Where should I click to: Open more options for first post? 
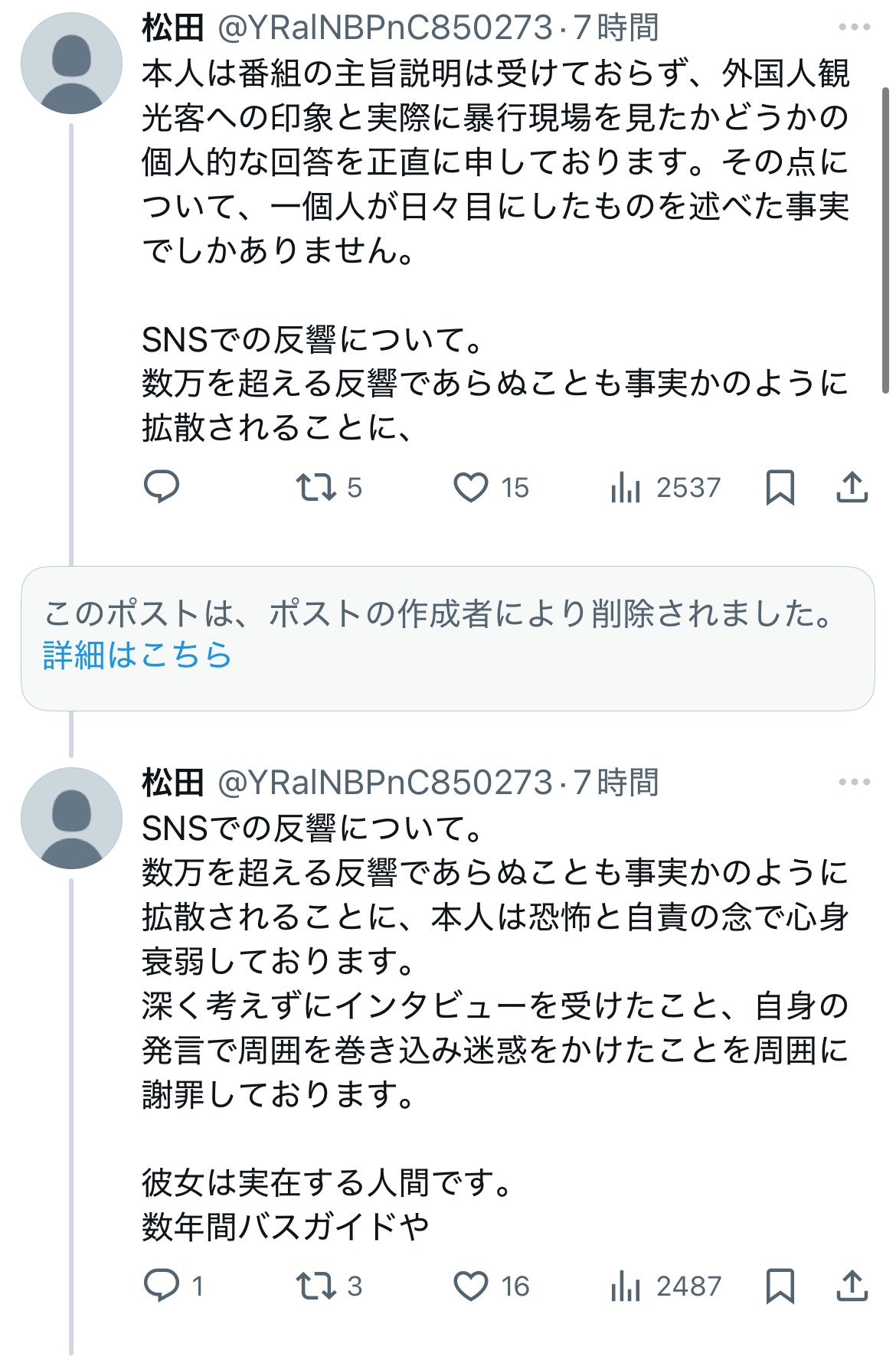(x=854, y=28)
